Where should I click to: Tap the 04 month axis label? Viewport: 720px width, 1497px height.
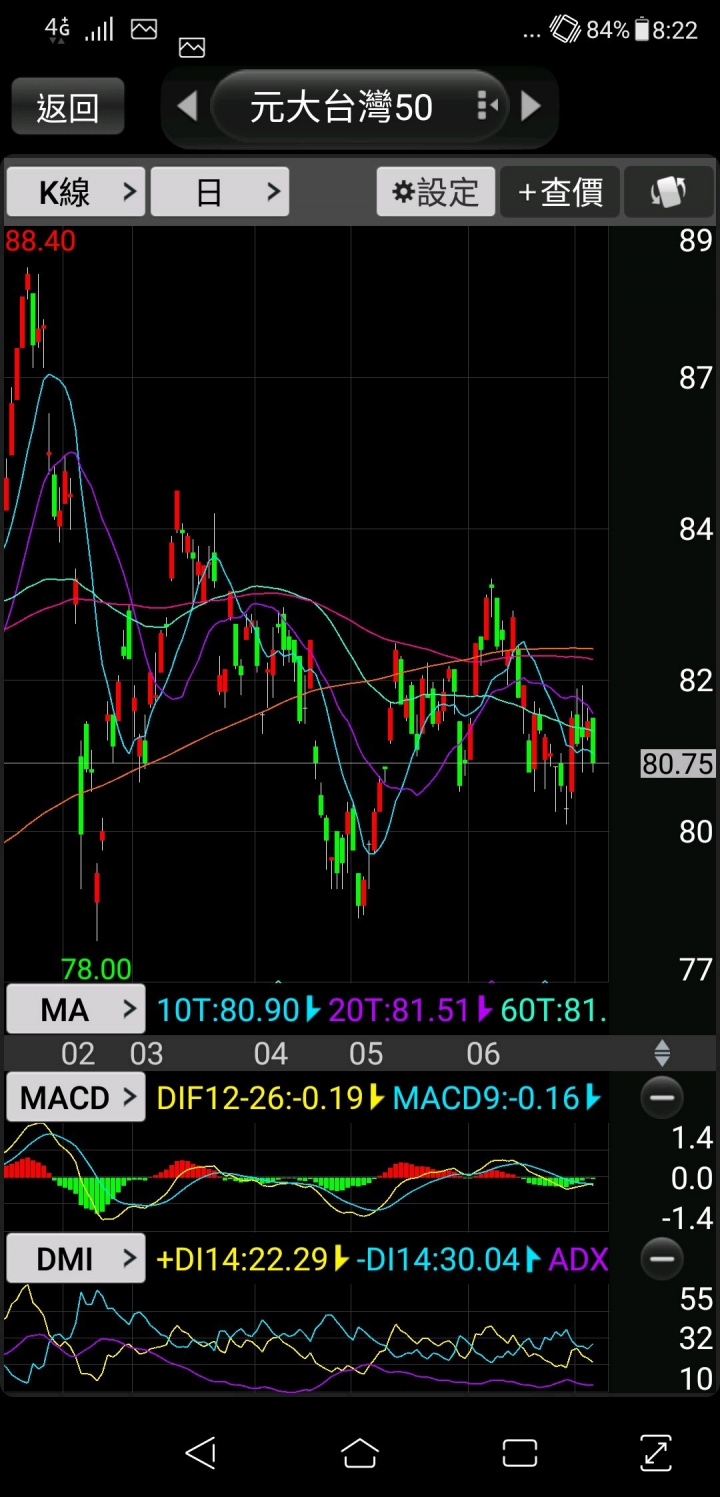(270, 1053)
